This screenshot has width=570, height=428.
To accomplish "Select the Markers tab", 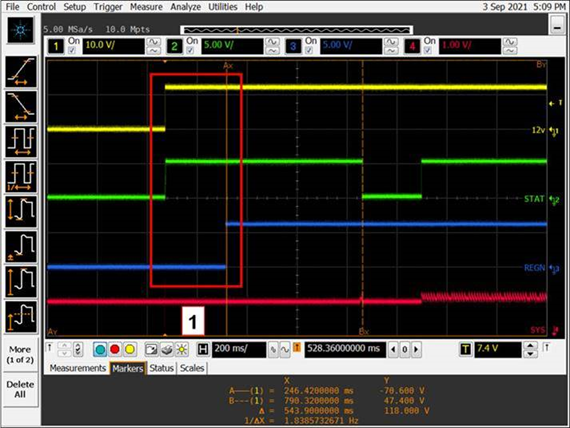I will click(128, 368).
